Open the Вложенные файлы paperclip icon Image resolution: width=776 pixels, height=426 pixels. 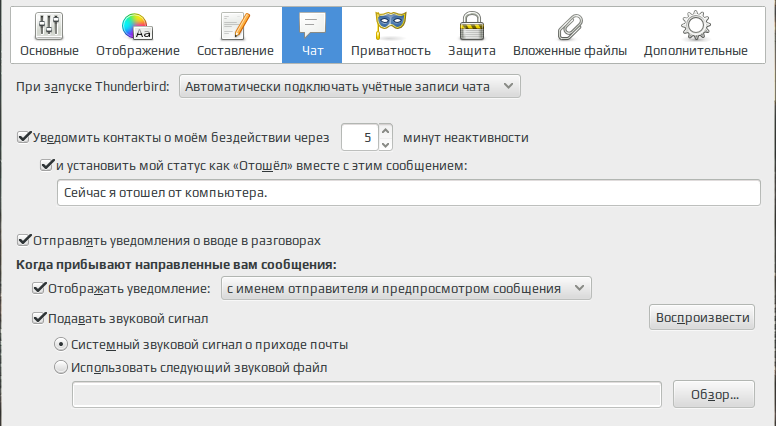[x=570, y=27]
